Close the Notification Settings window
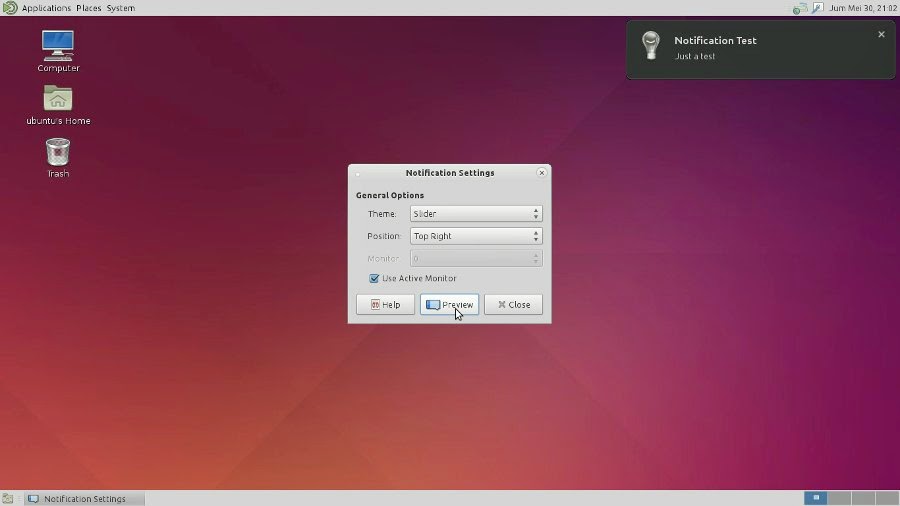The height and width of the screenshot is (506, 900). pos(541,173)
